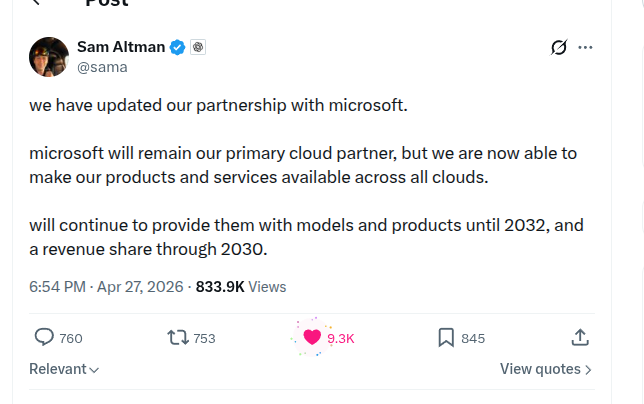Expand the Relevant sort dropdown
Viewport: 644px width, 404px height.
pos(64,369)
